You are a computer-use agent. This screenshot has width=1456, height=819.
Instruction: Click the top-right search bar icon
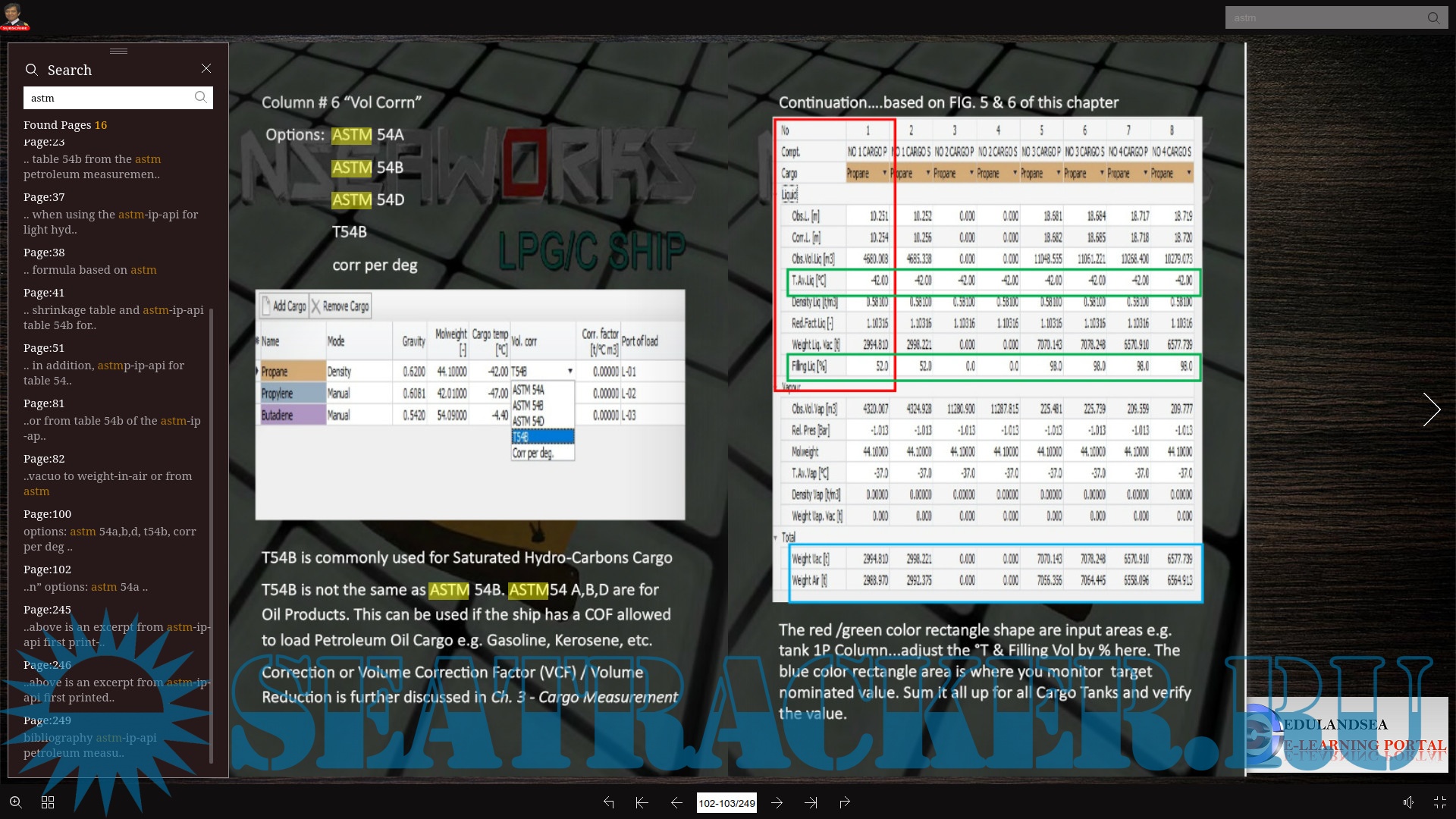[x=1433, y=17]
